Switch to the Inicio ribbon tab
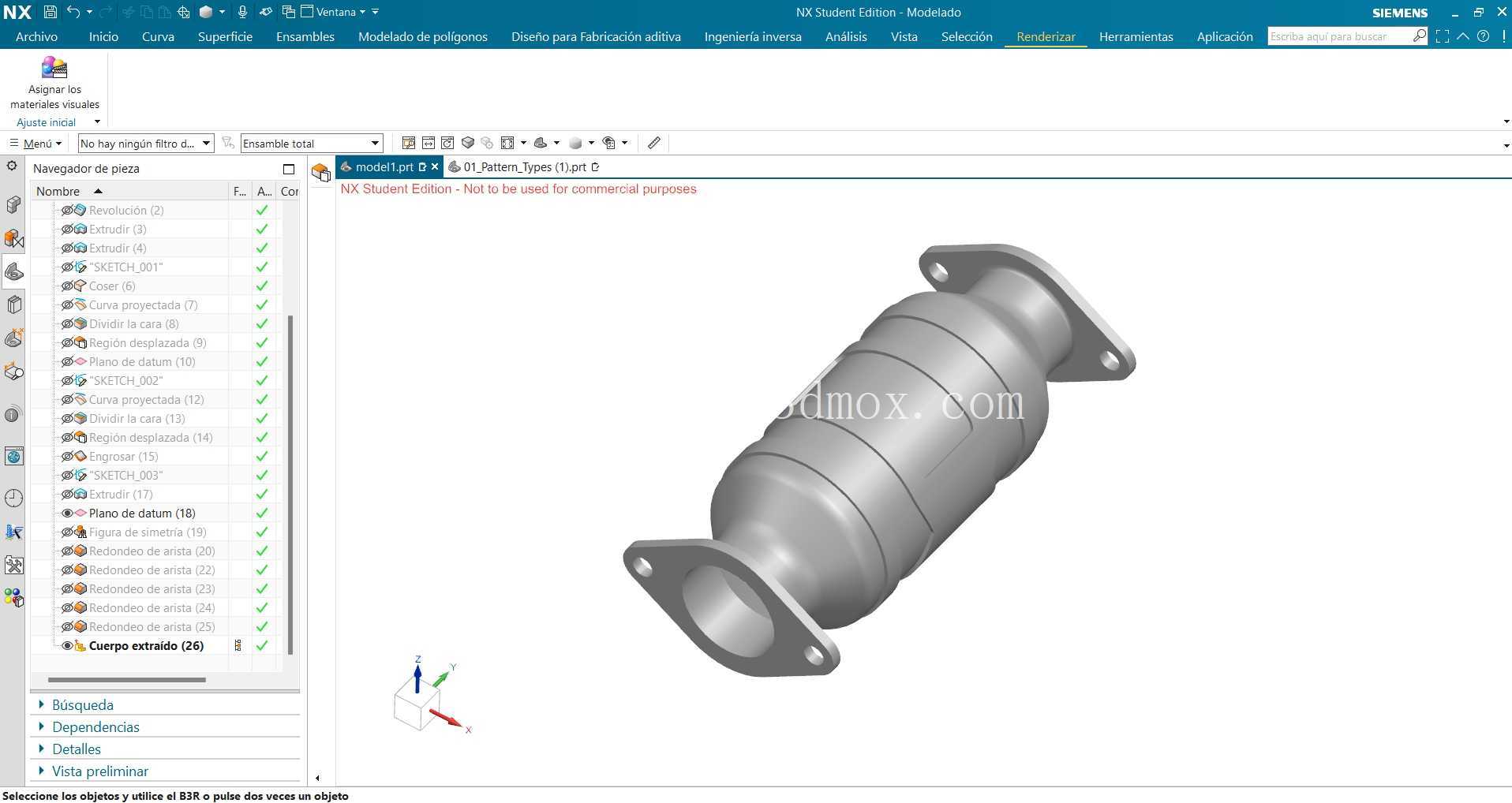Image resolution: width=1512 pixels, height=803 pixels. tap(103, 36)
